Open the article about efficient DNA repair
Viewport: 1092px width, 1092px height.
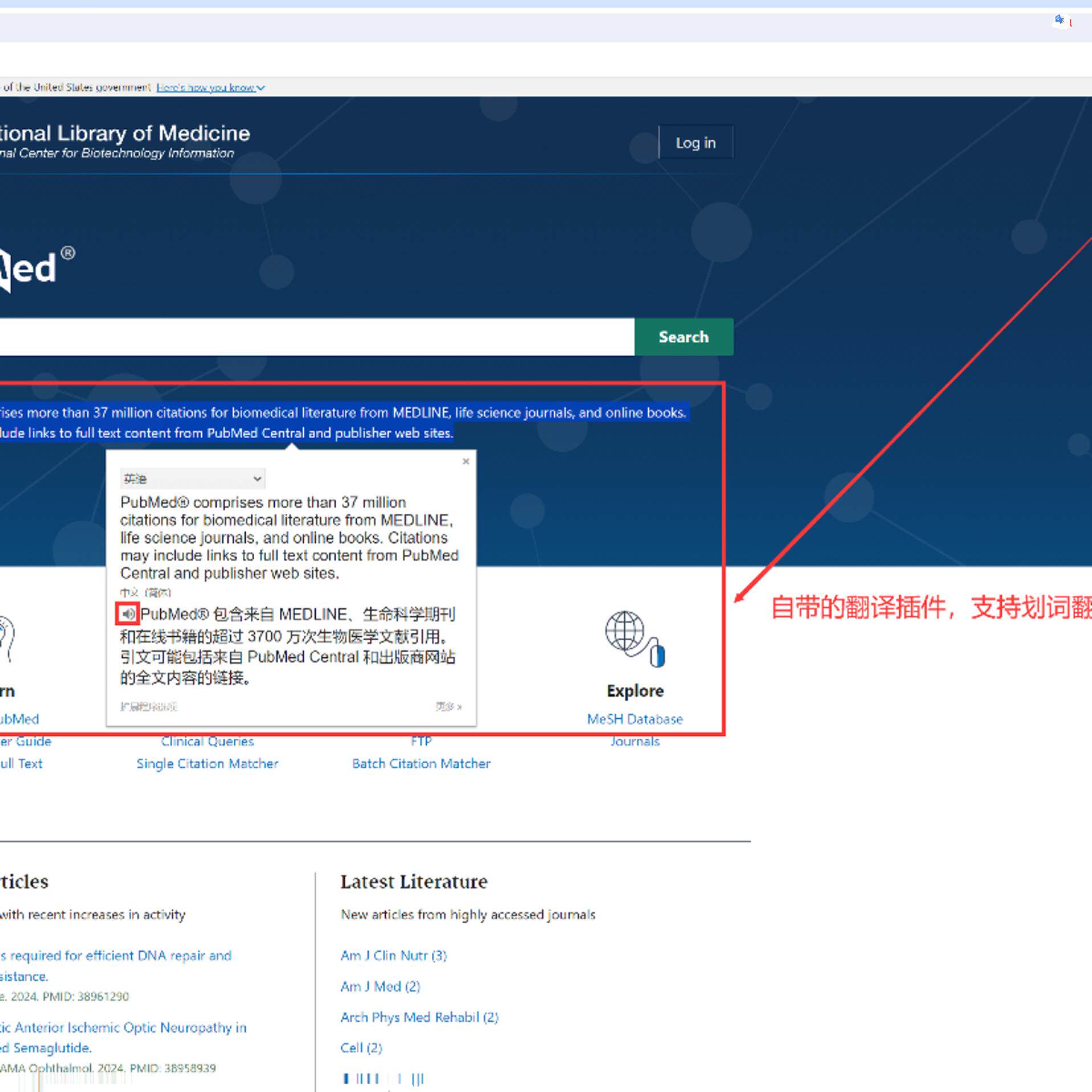(116, 965)
